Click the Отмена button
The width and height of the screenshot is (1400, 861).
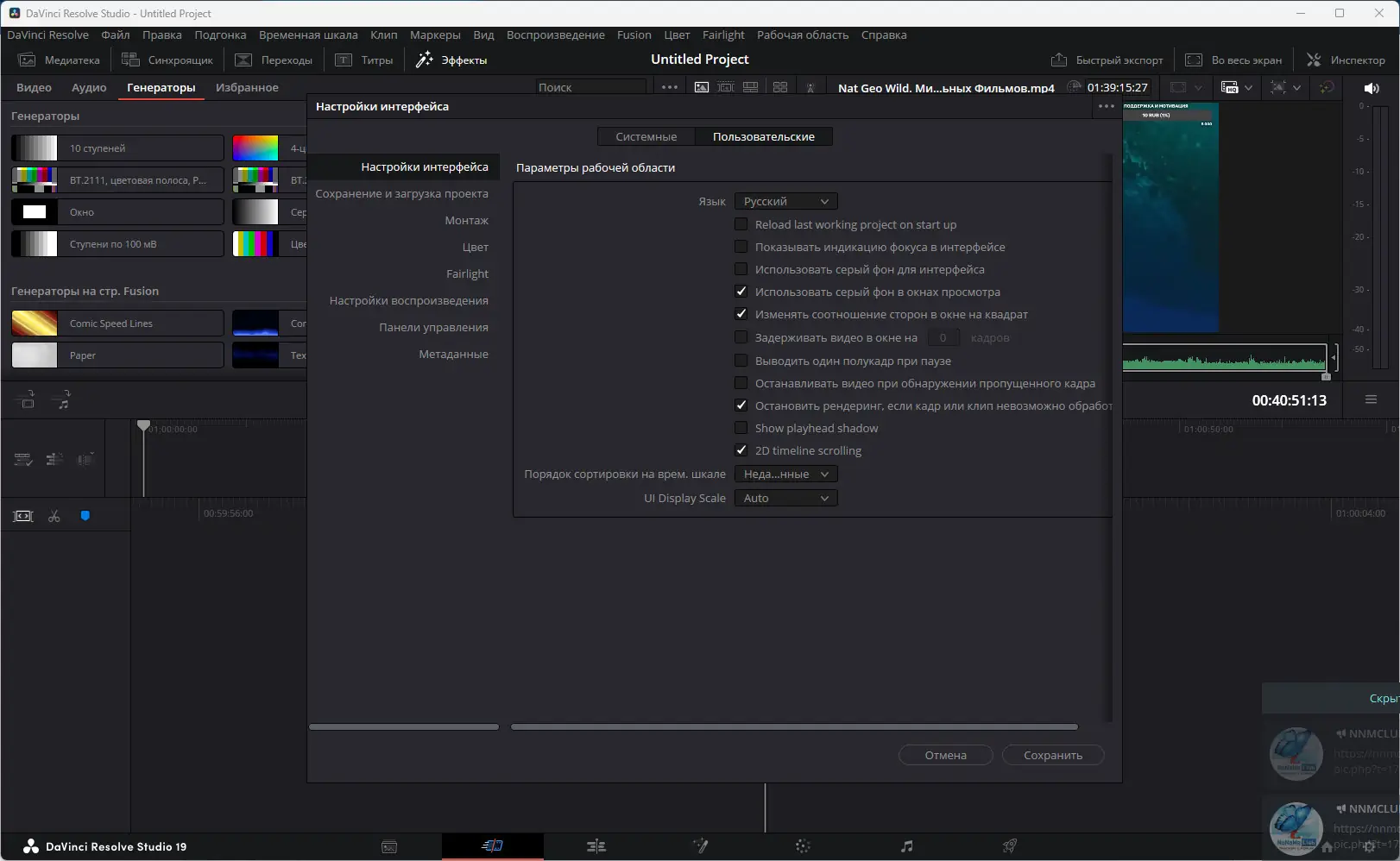946,755
